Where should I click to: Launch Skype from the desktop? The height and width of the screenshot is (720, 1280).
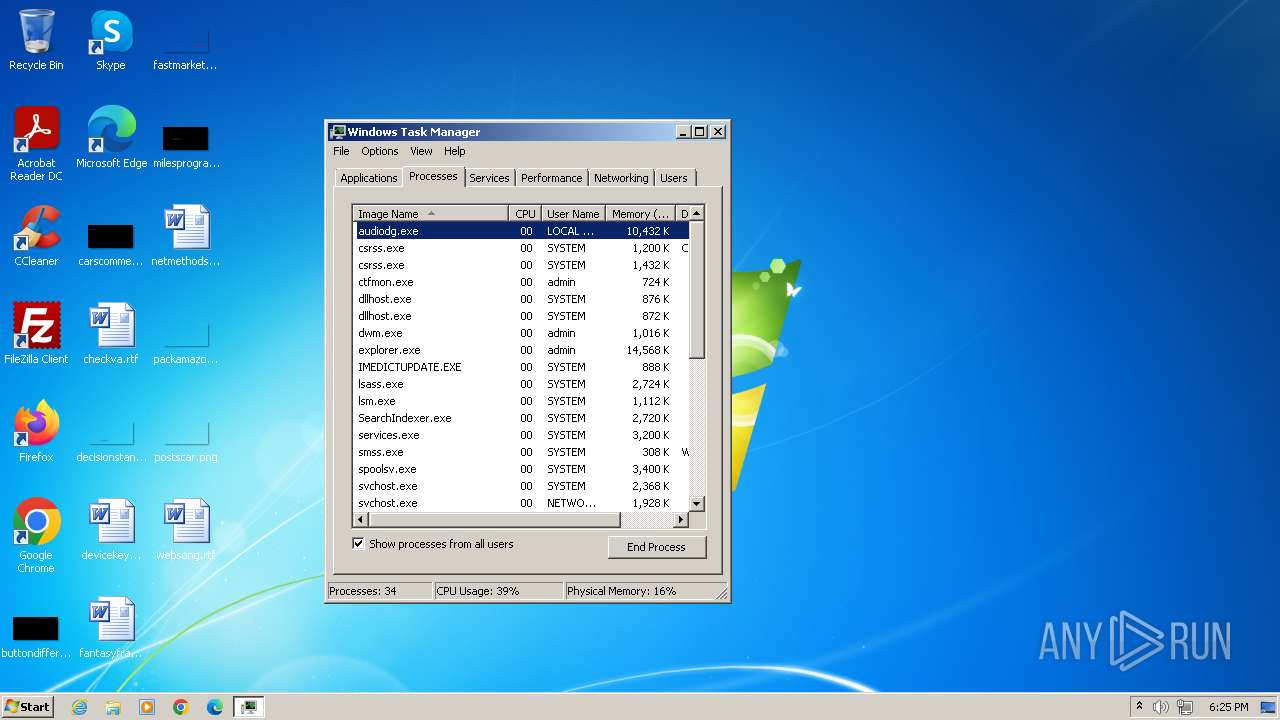point(111,40)
